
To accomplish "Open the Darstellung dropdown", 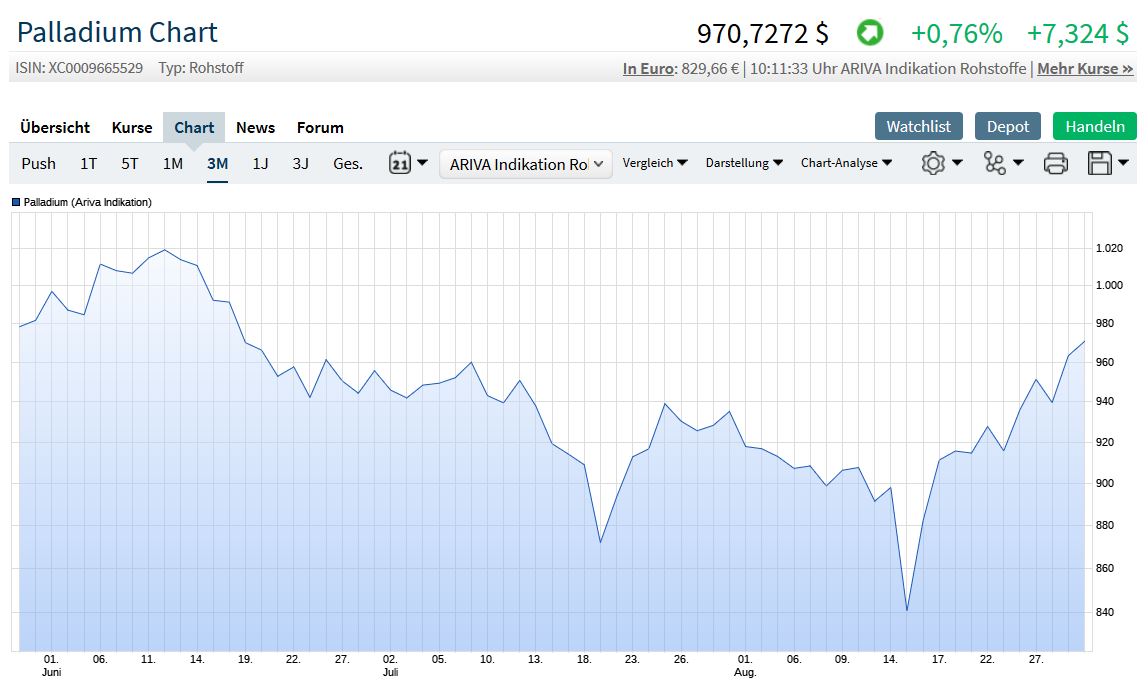I will (x=744, y=163).
